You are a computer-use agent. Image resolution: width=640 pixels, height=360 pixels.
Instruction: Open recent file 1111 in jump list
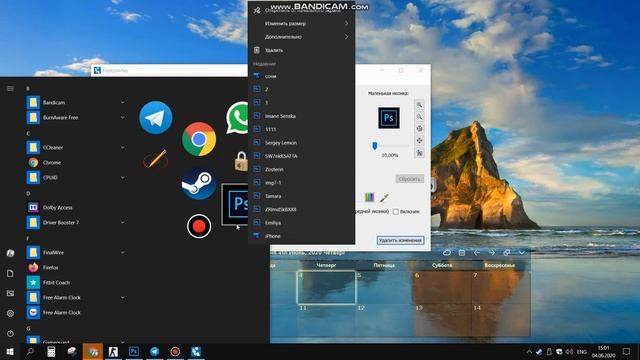click(x=301, y=129)
